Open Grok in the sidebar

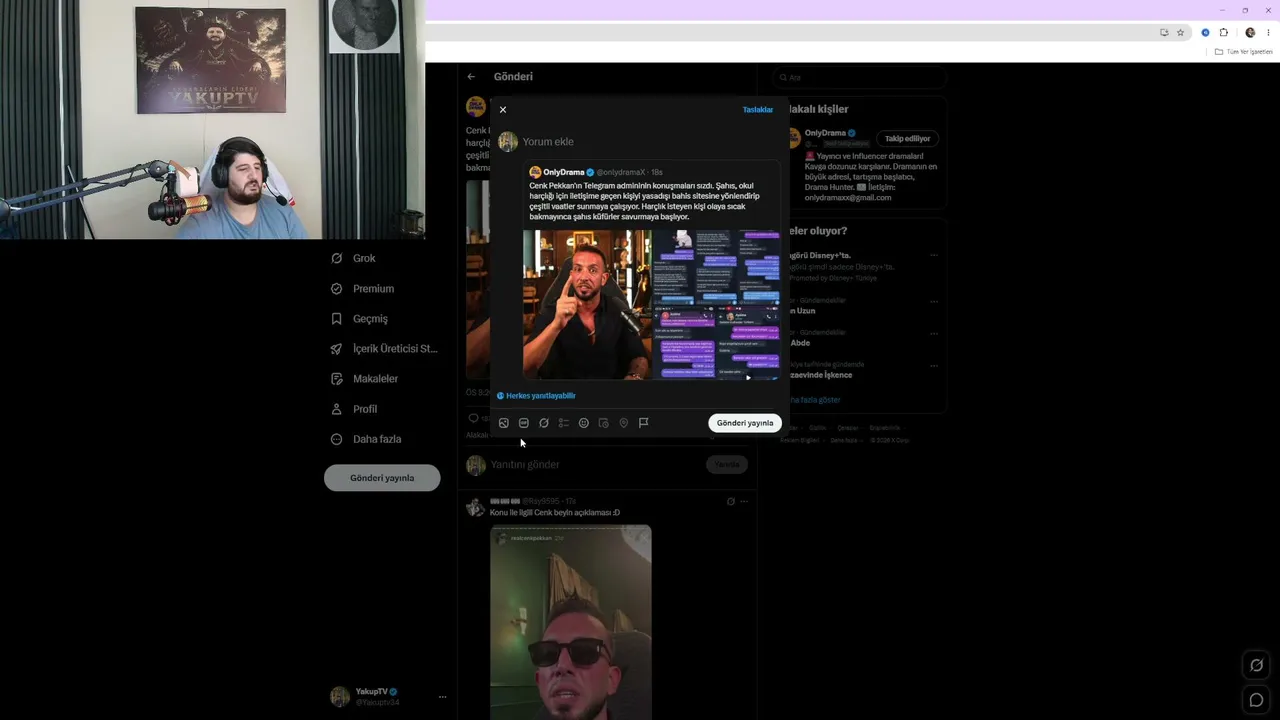(353, 258)
